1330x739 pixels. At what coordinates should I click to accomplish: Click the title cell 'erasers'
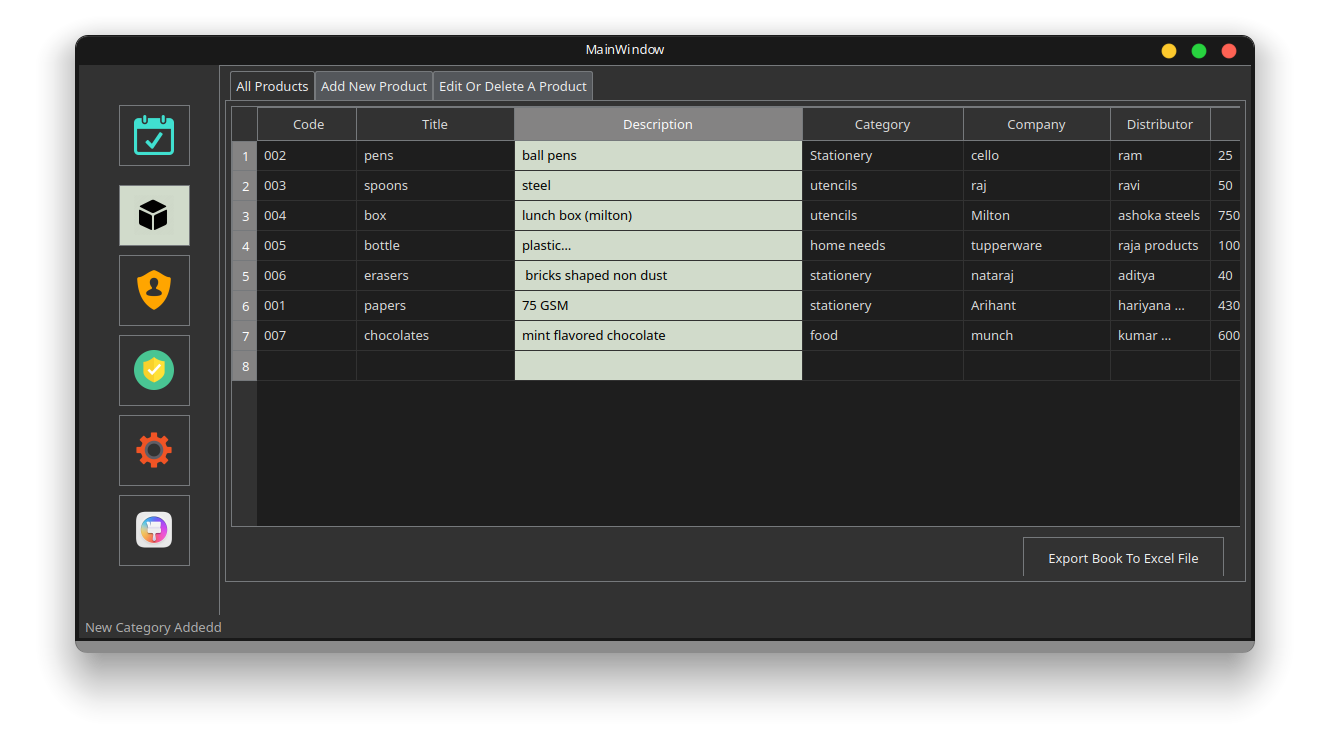click(x=436, y=276)
